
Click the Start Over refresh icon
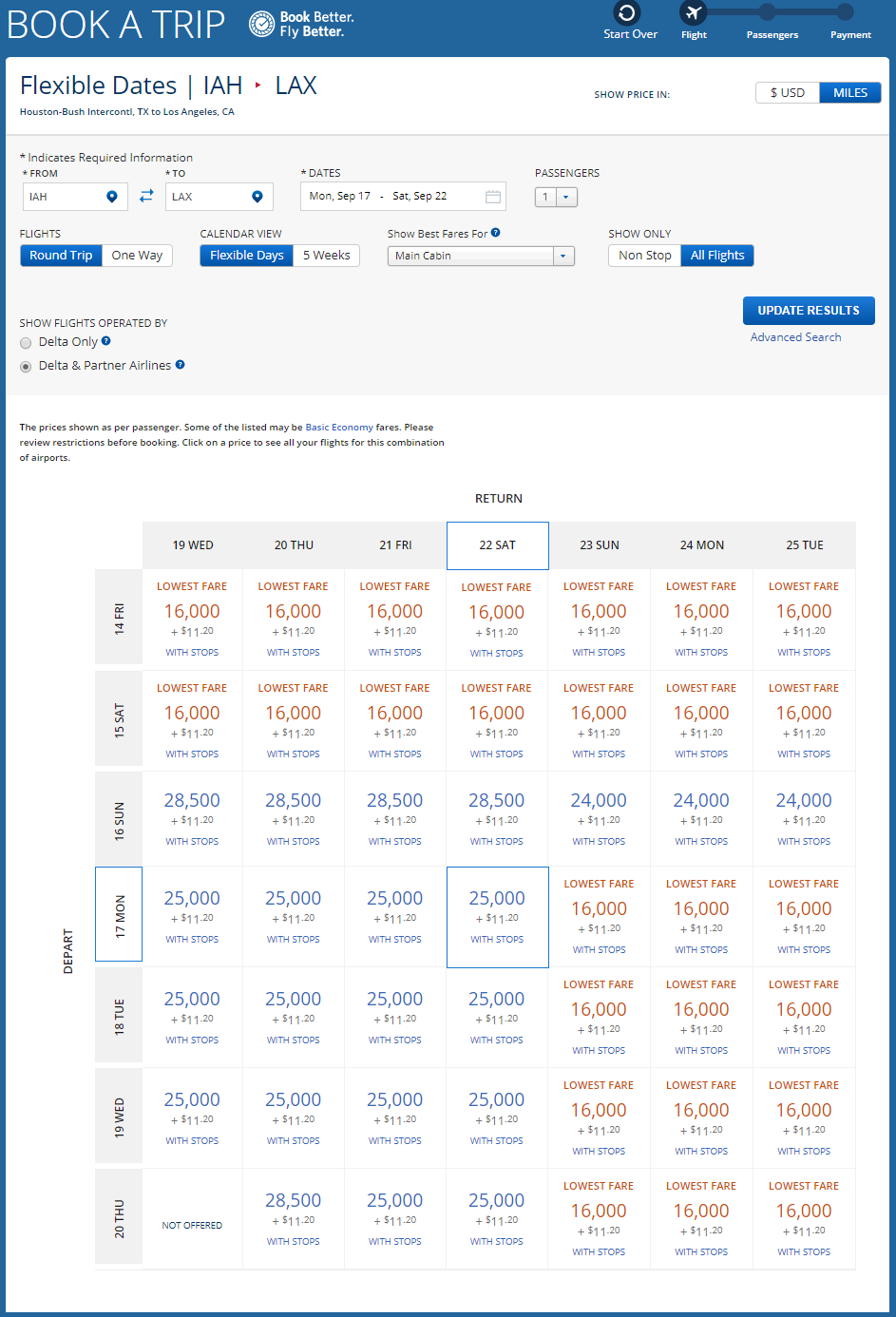click(x=626, y=13)
